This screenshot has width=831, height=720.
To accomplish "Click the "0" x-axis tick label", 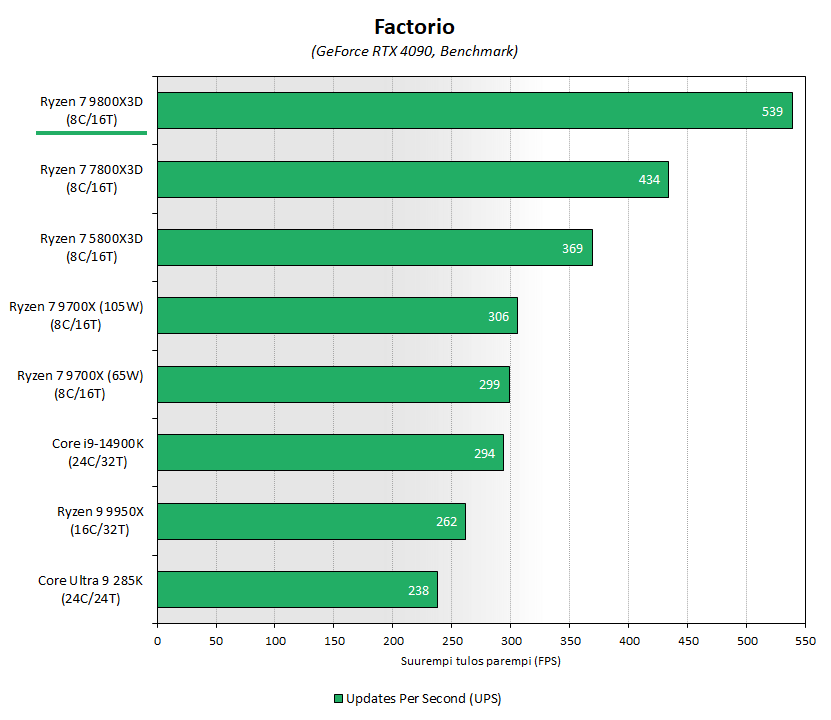I will tap(157, 641).
